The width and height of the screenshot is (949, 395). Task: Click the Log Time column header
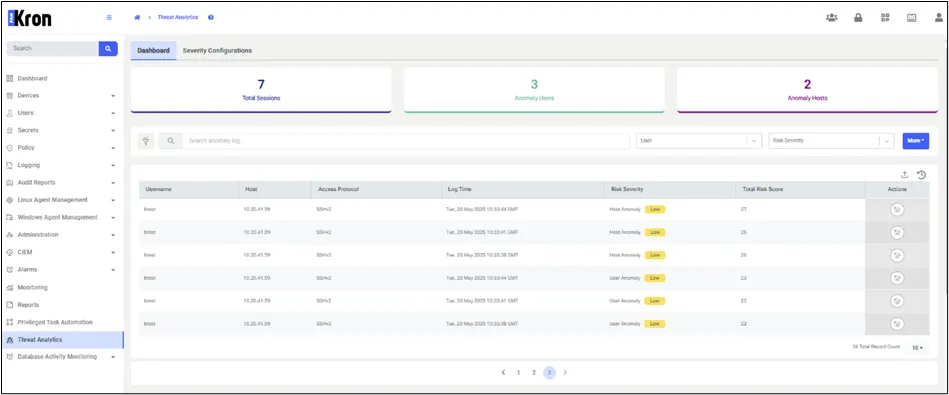pos(522,189)
